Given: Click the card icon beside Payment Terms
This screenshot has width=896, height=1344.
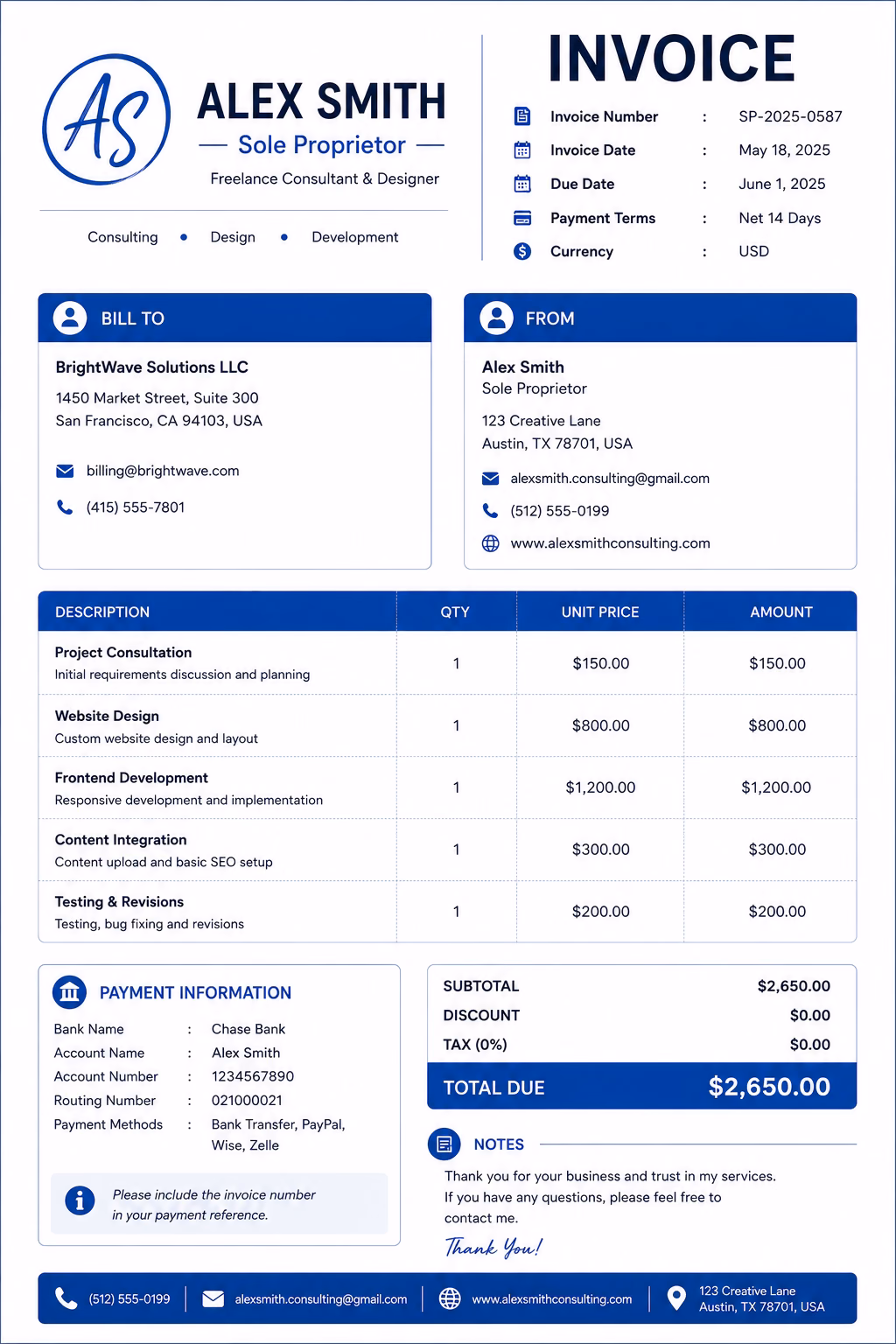Looking at the screenshot, I should (x=522, y=218).
